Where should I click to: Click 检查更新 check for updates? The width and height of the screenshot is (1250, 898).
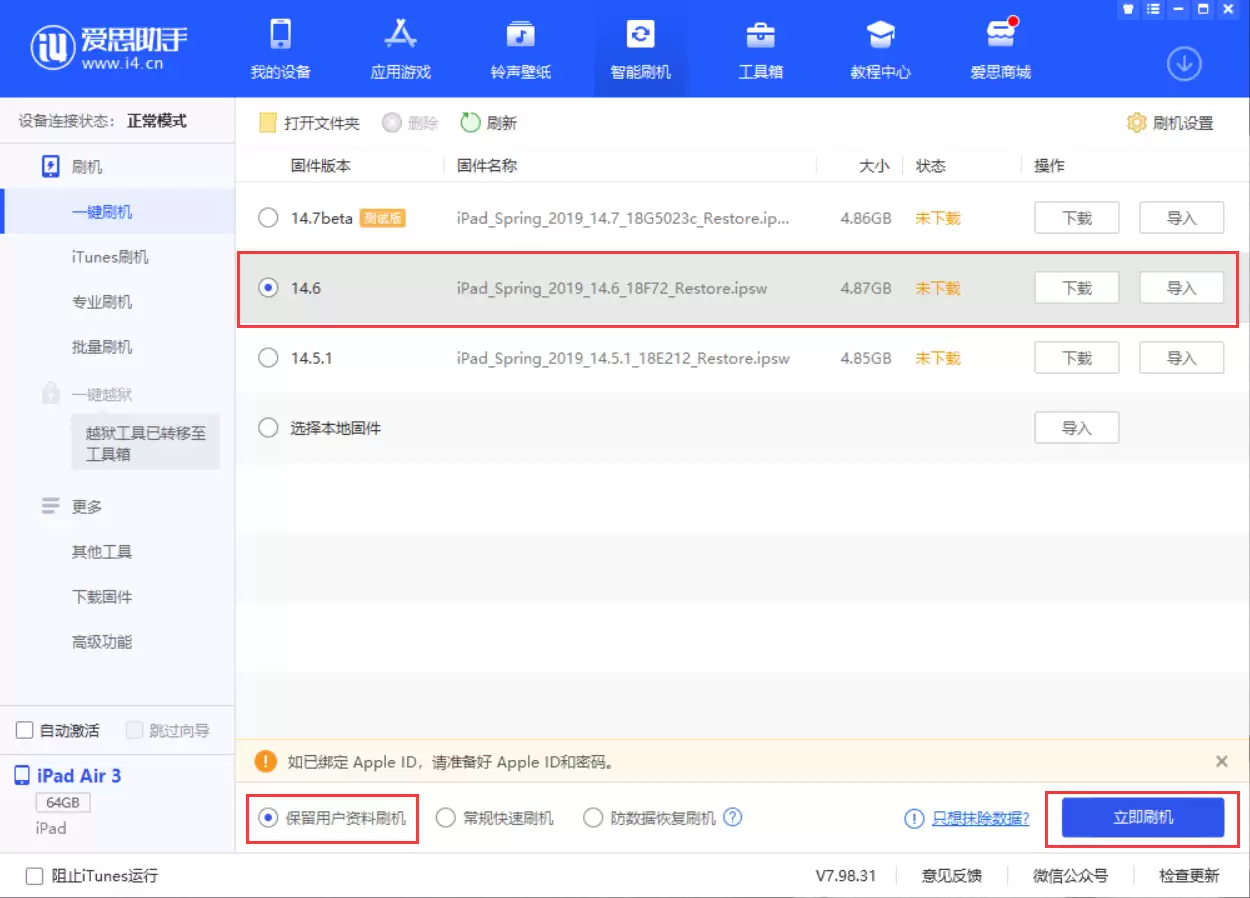(x=1189, y=876)
